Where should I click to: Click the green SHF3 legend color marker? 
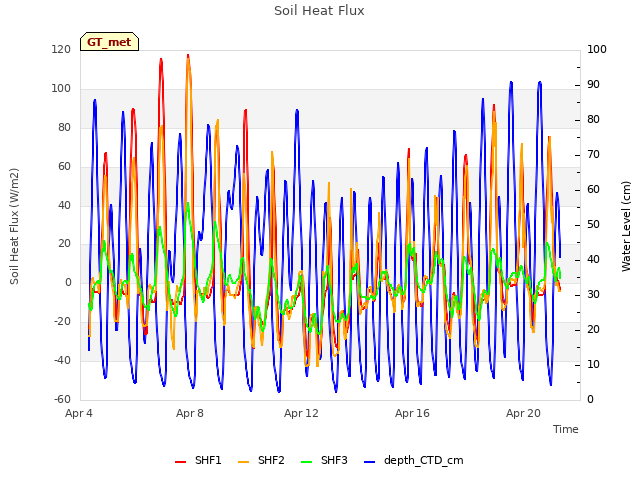pos(306,462)
